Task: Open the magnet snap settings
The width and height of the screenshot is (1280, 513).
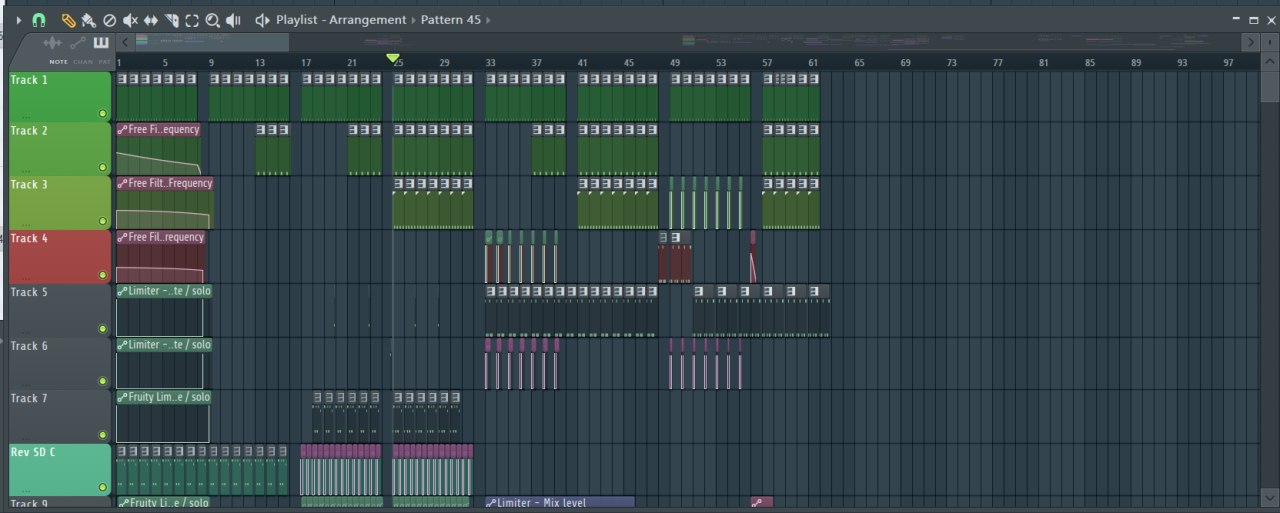Action: point(39,20)
